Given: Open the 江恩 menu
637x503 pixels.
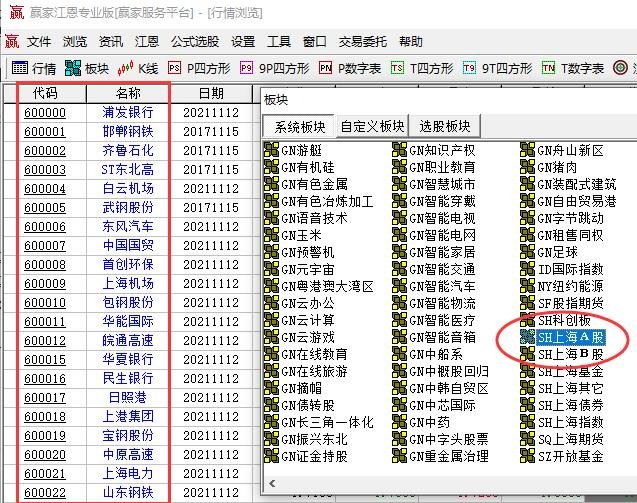Looking at the screenshot, I should pos(147,41).
